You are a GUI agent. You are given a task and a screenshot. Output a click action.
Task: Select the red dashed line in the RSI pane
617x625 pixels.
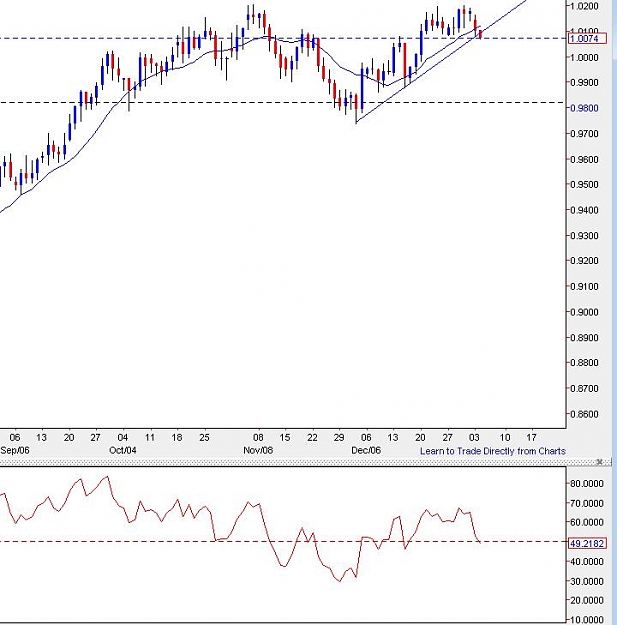click(x=283, y=541)
